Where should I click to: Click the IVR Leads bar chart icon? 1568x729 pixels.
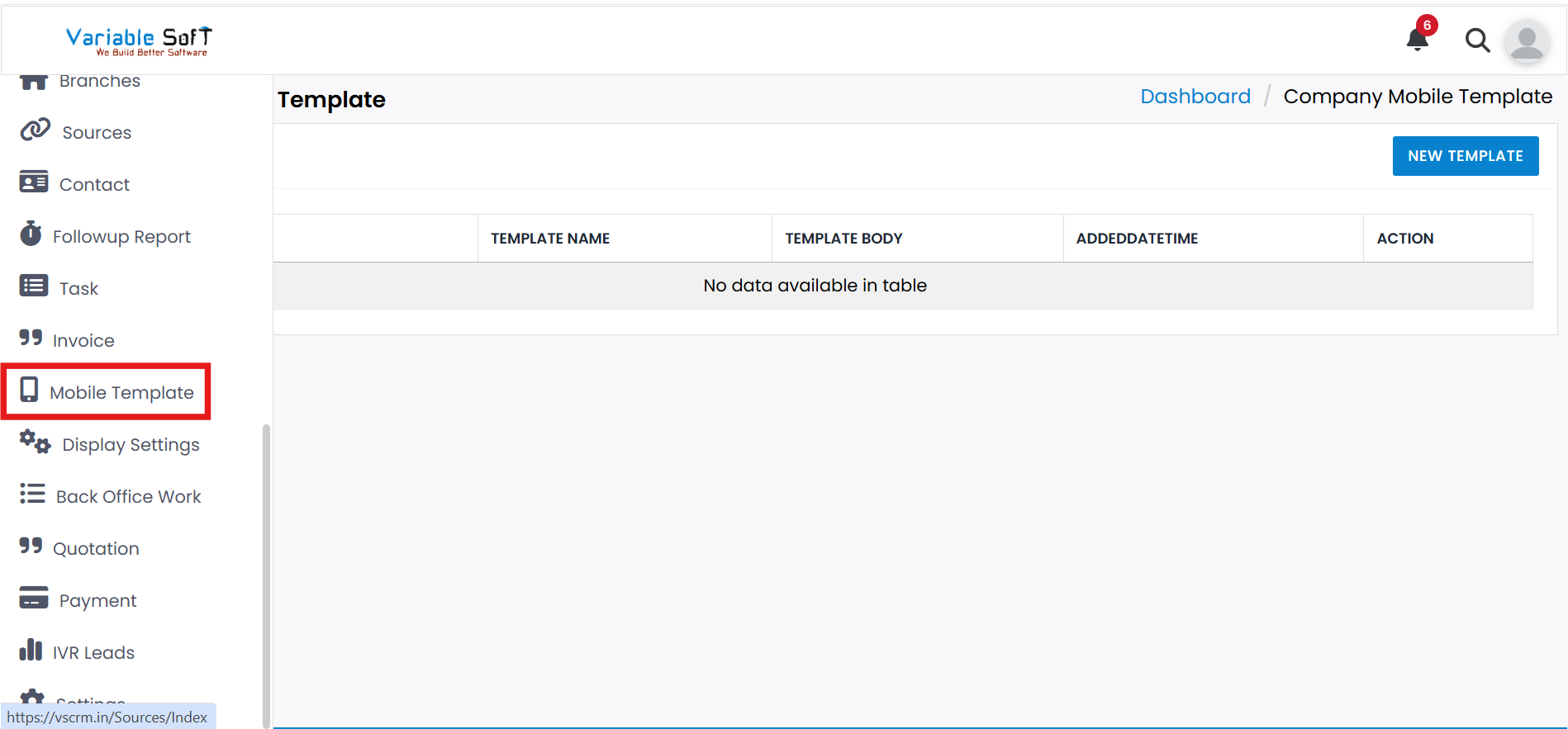coord(31,651)
